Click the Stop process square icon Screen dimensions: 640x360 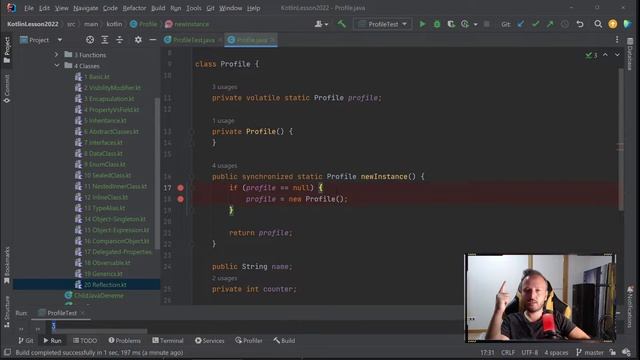click(x=487, y=24)
